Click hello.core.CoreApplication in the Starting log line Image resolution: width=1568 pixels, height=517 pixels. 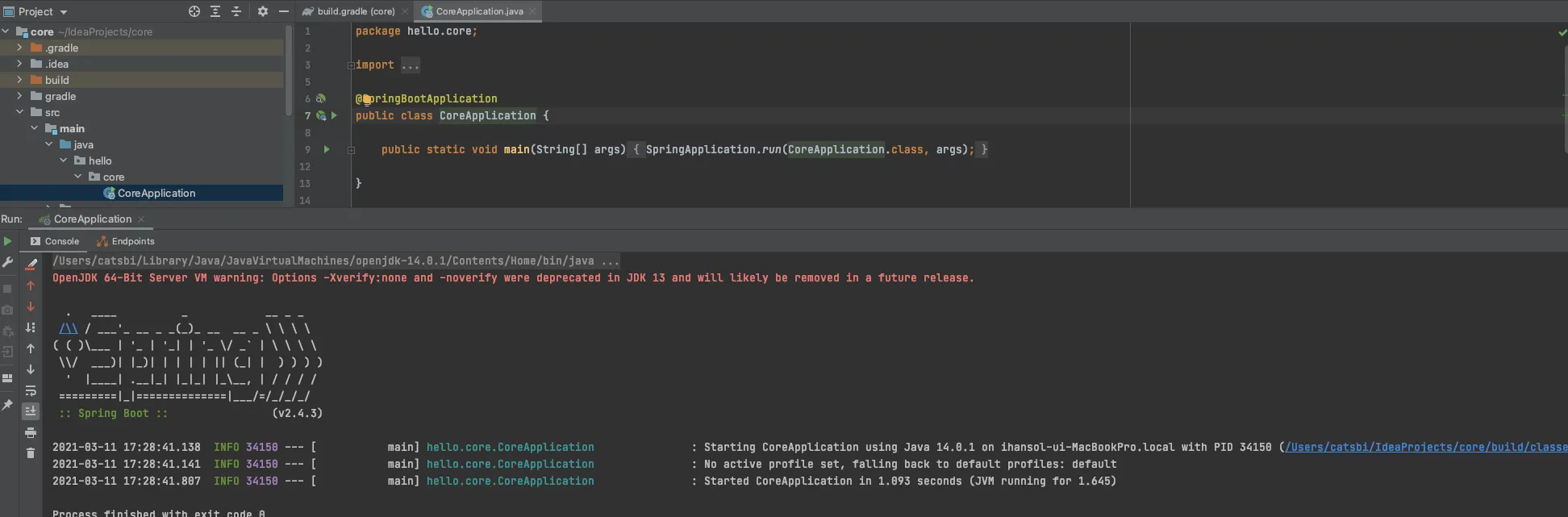pos(511,447)
